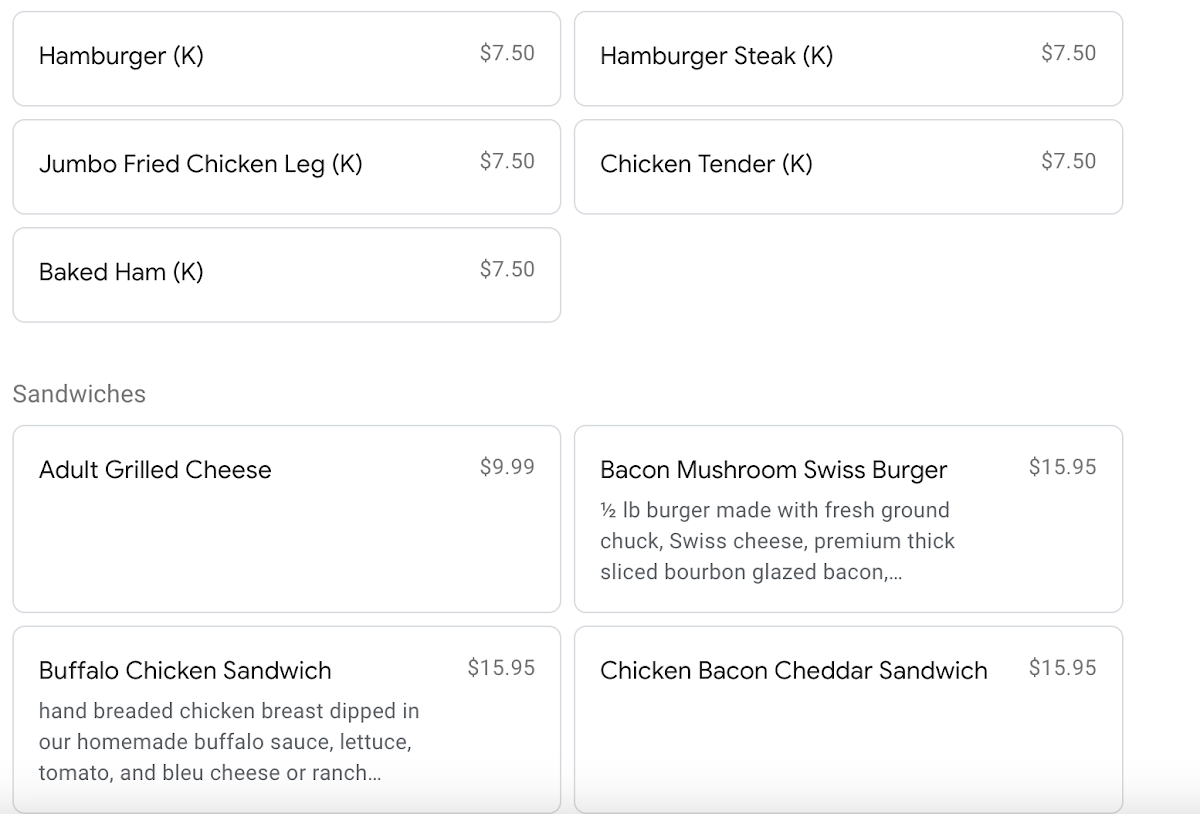This screenshot has width=1200, height=814.
Task: Click the $7.50 price on Jumbo Fried Chicken Leg
Action: (507, 161)
